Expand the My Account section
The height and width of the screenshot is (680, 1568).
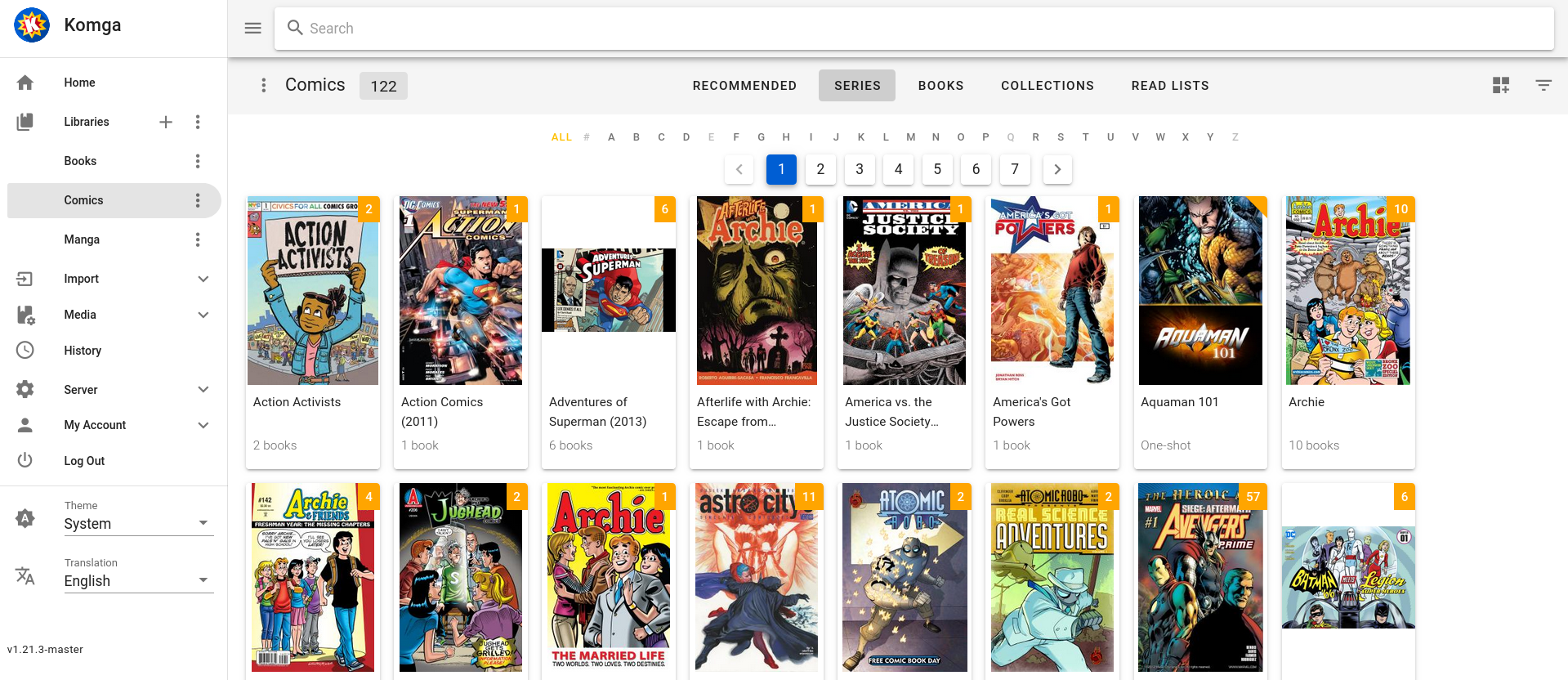203,425
